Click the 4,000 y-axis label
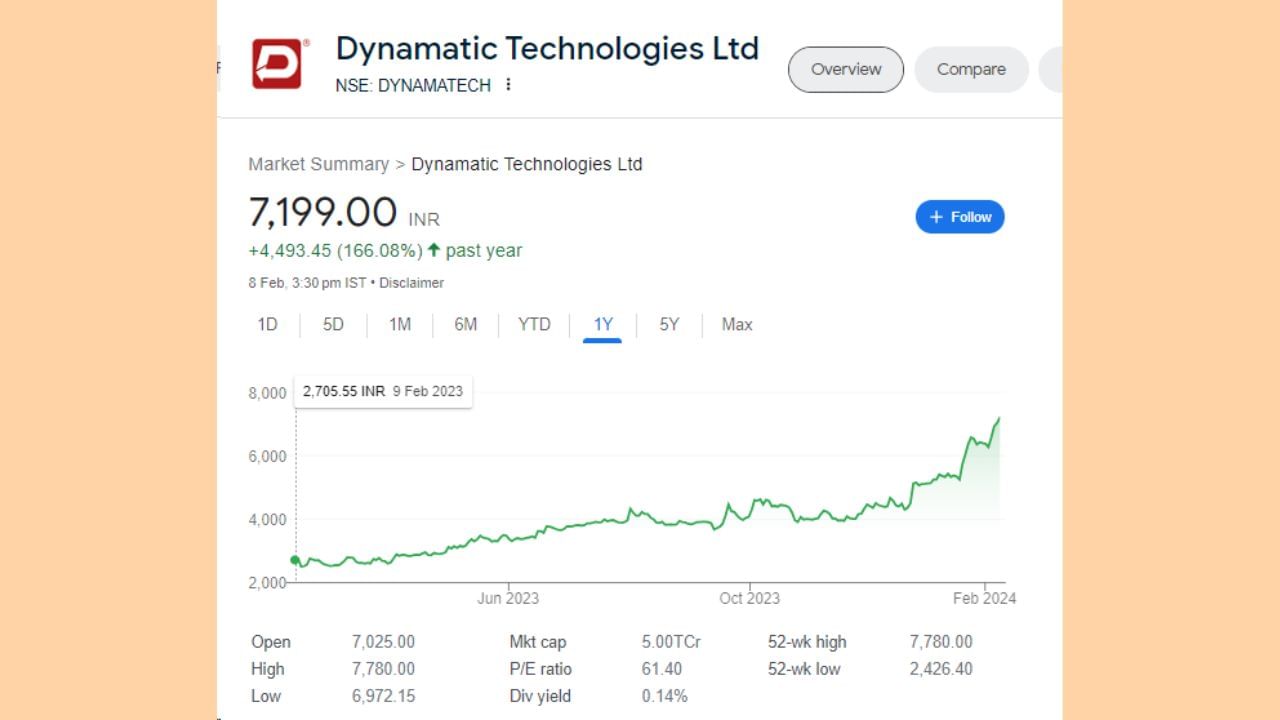The image size is (1280, 720). point(267,519)
